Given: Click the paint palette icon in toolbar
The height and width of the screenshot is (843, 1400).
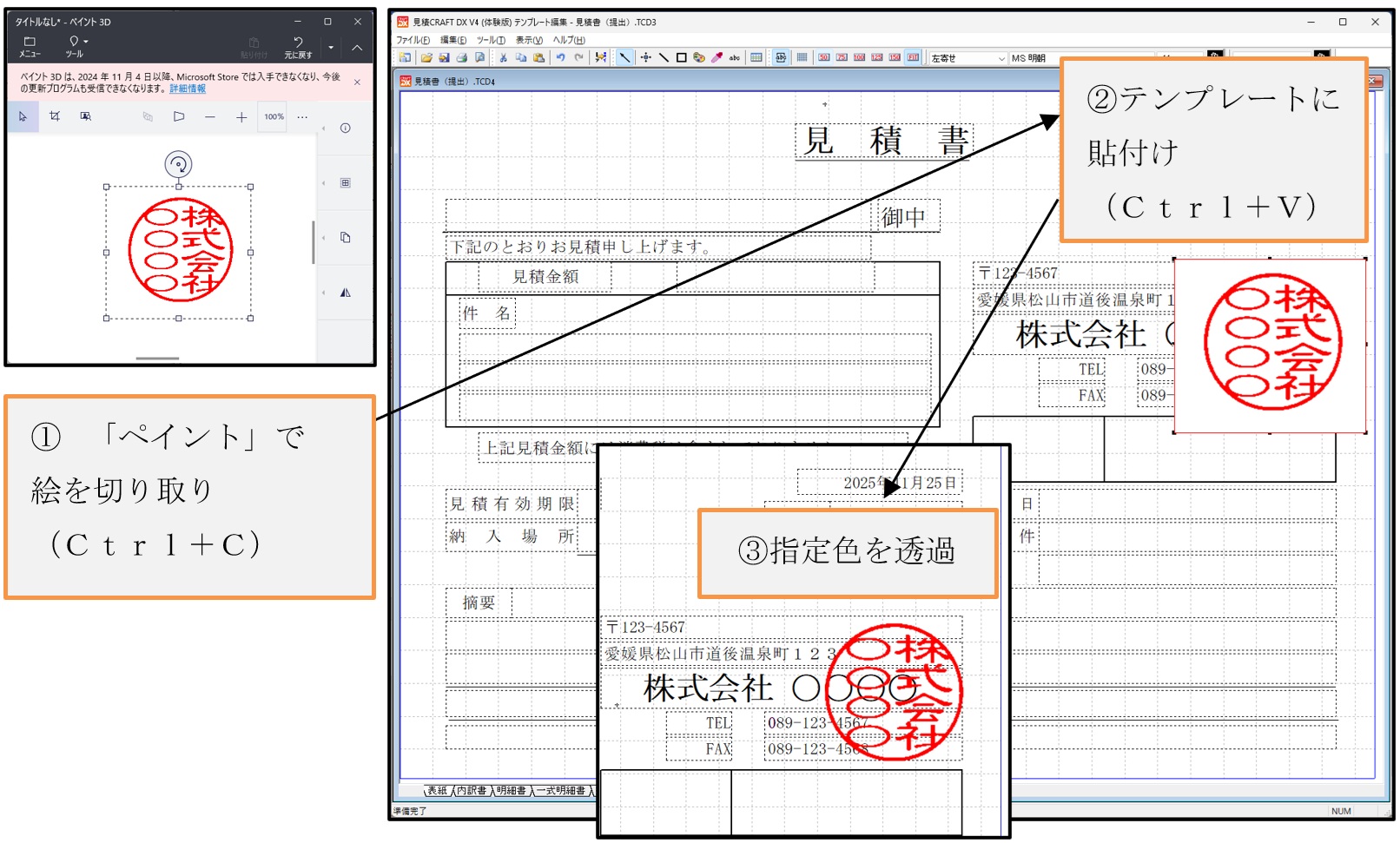Looking at the screenshot, I should click(x=699, y=58).
